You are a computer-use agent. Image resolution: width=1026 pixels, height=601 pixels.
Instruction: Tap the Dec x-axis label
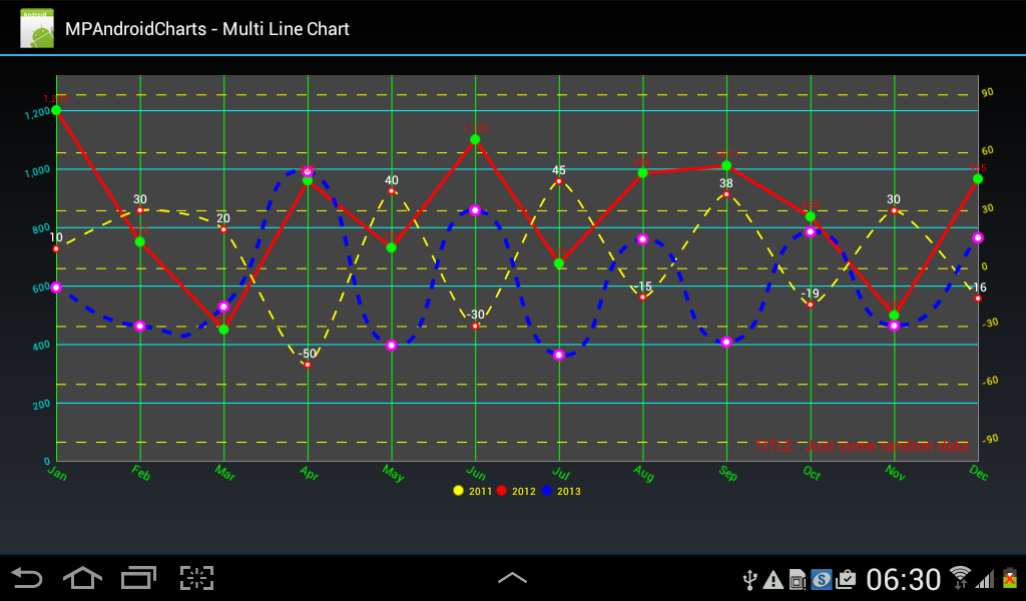click(979, 473)
